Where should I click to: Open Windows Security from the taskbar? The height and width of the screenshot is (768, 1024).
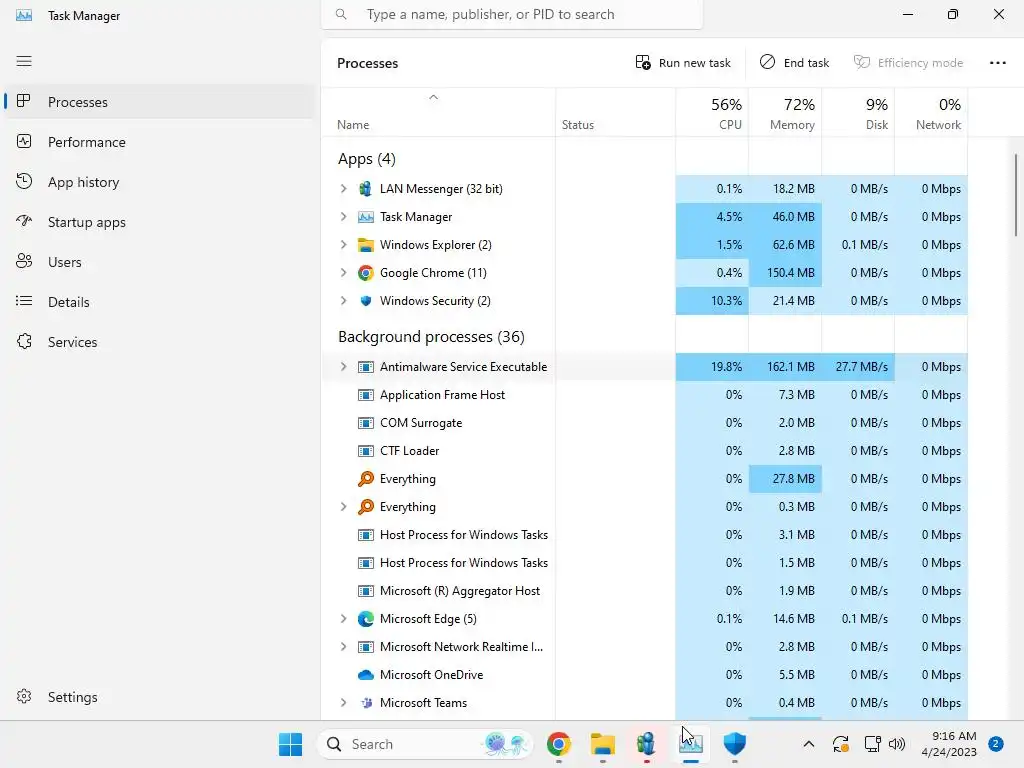coord(734,744)
